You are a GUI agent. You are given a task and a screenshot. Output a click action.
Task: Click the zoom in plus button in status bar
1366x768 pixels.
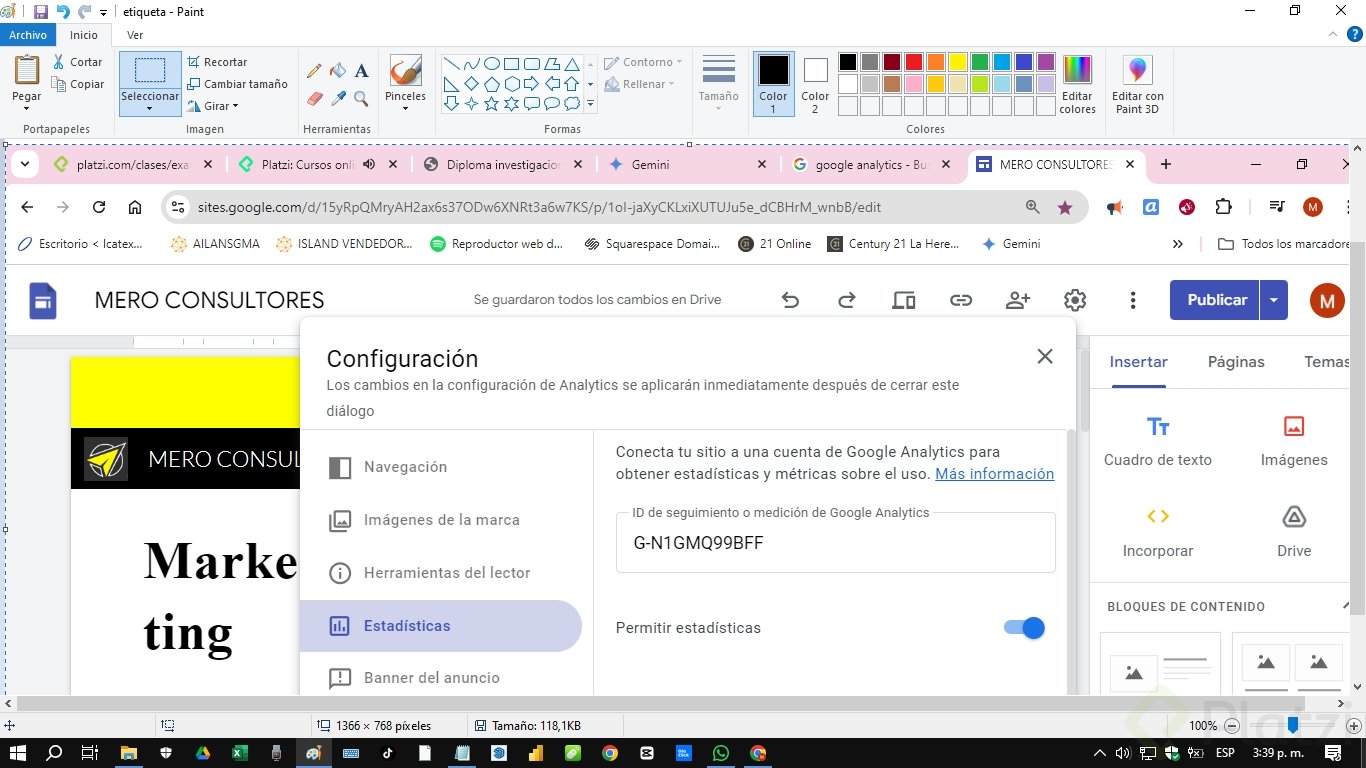tap(1353, 726)
